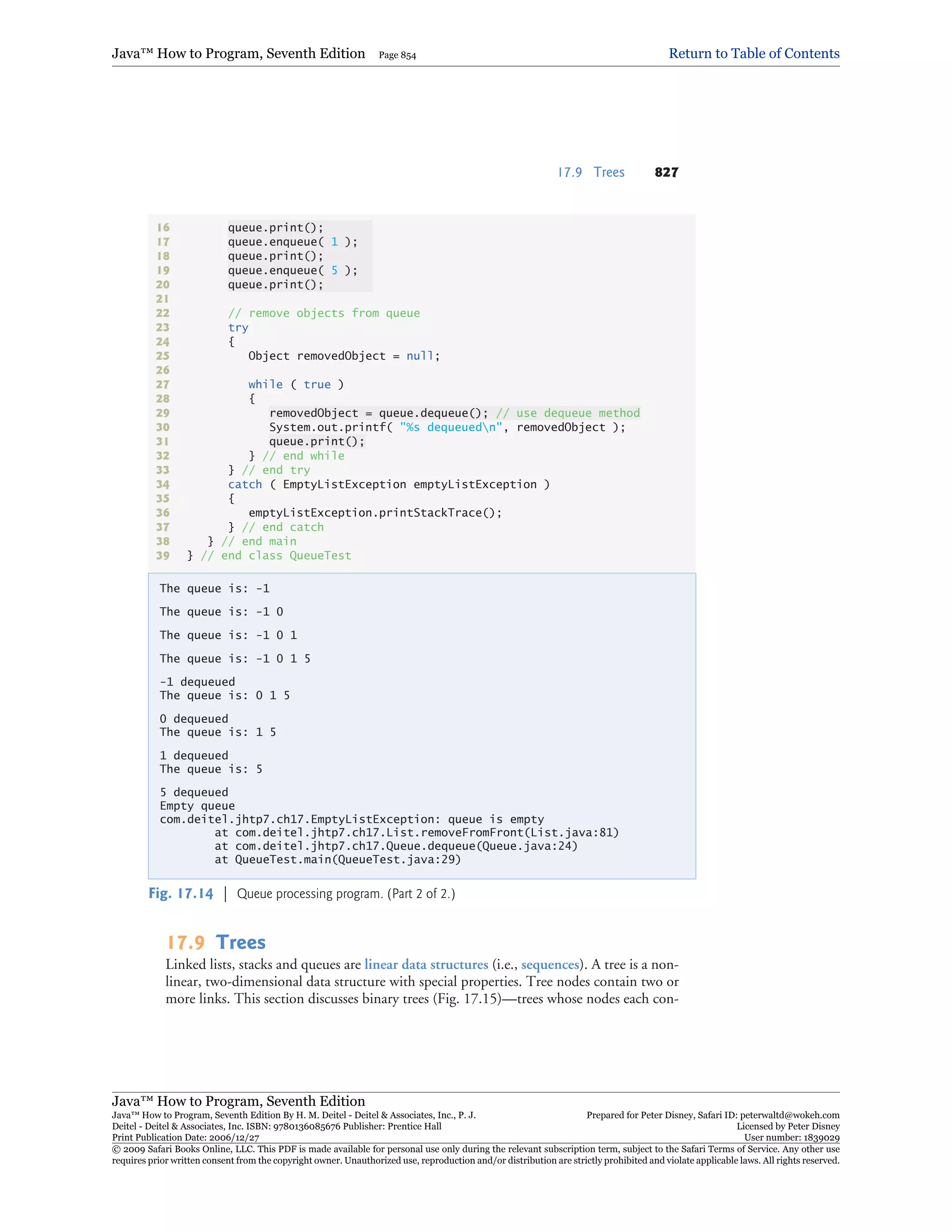
Task: Click the '17.9 Trees' running header
Action: click(x=591, y=172)
